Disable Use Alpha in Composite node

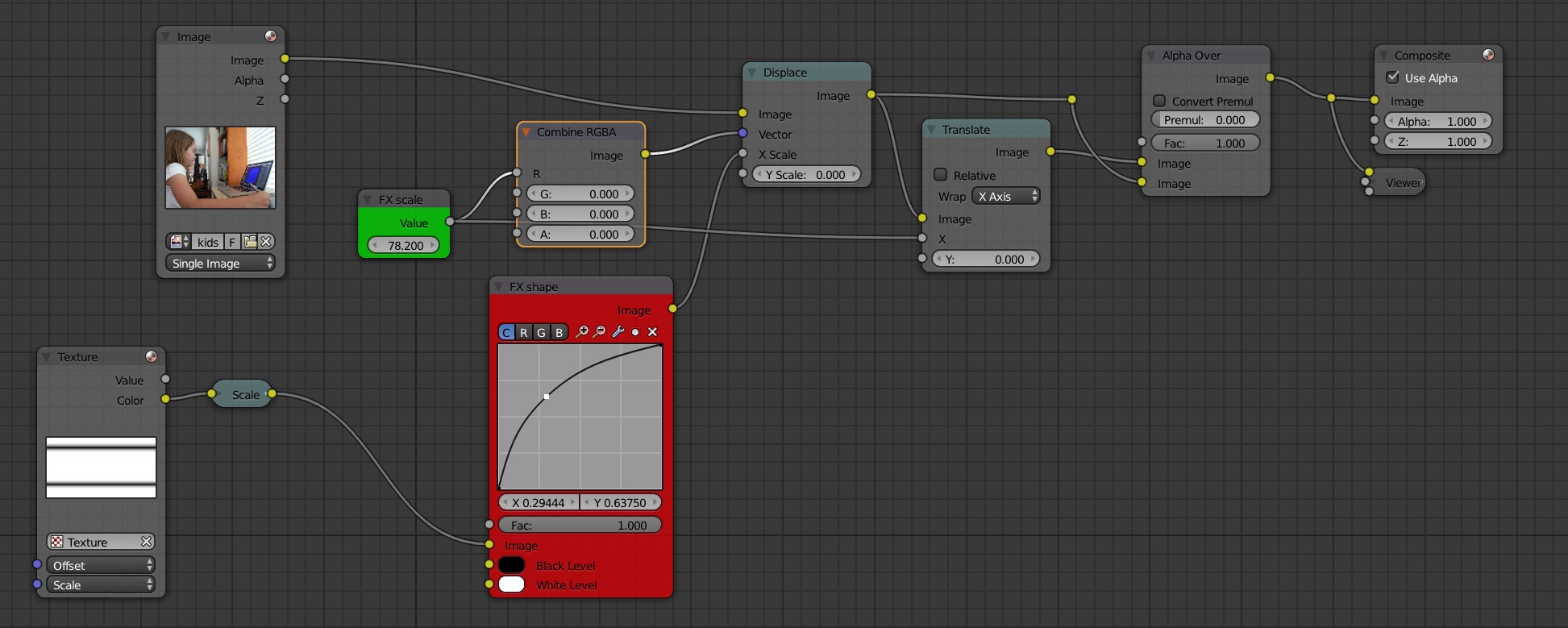click(1392, 77)
